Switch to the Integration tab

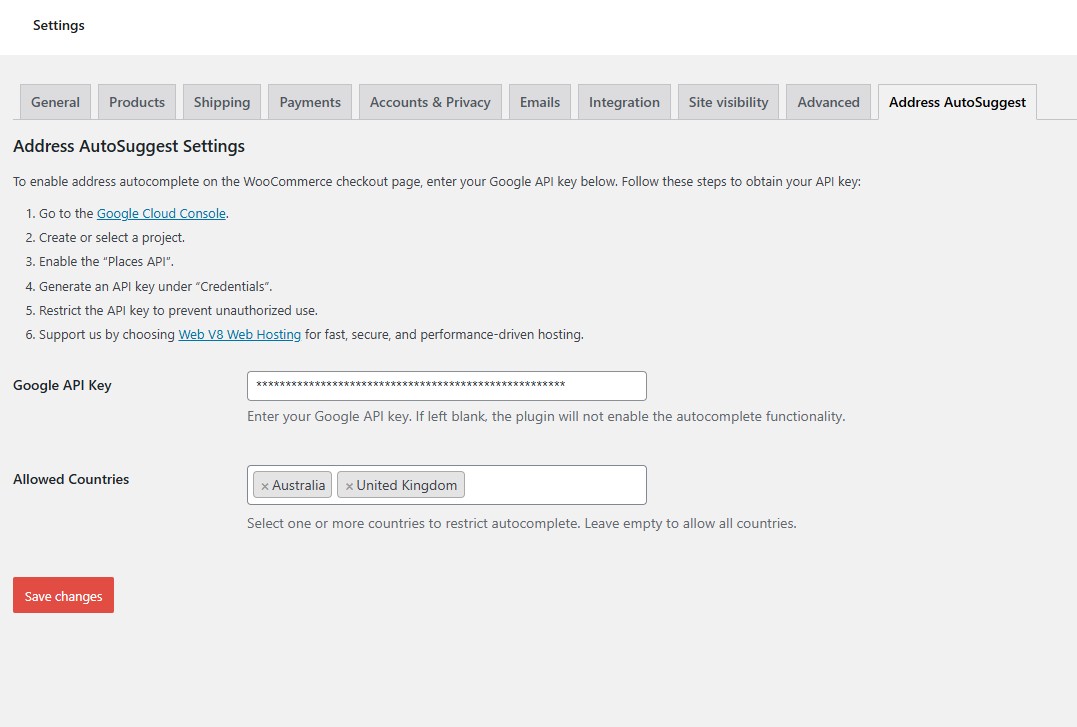click(623, 101)
